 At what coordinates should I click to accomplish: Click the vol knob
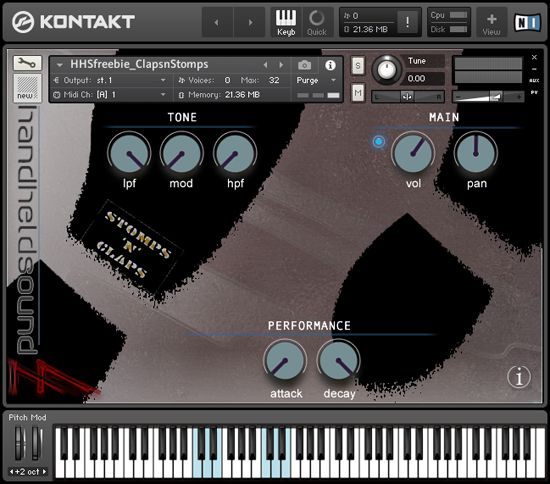point(413,154)
